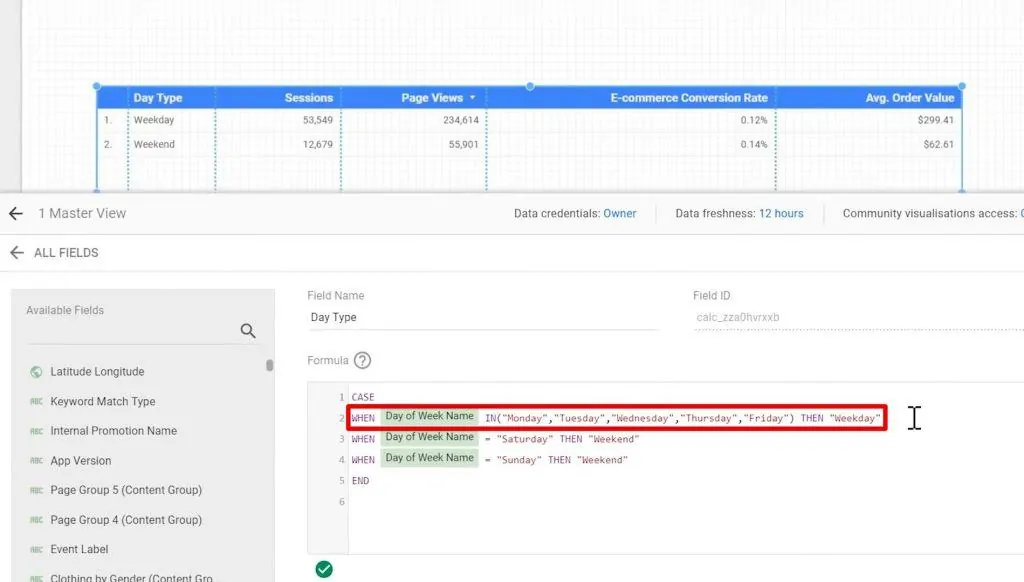
Task: Click the globe icon beside Latitude Longitude
Action: (36, 371)
